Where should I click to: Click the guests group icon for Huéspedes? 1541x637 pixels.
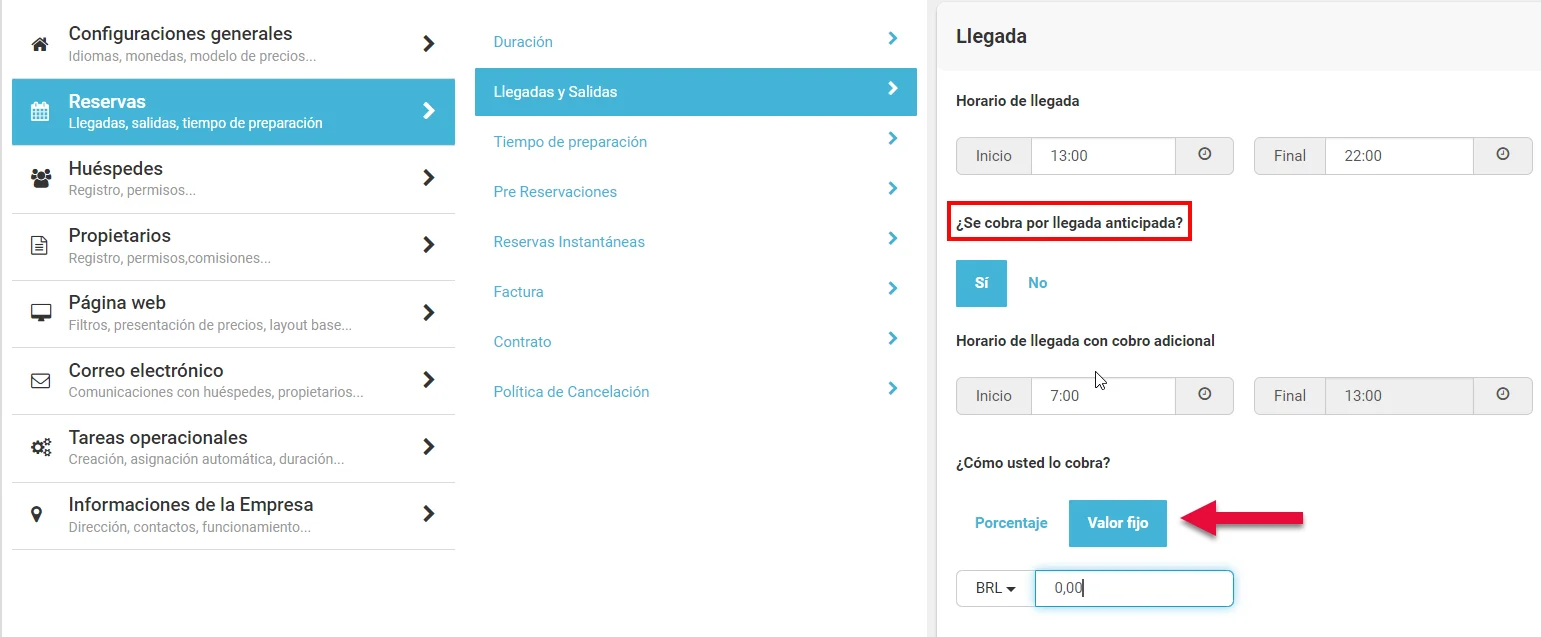[41, 178]
